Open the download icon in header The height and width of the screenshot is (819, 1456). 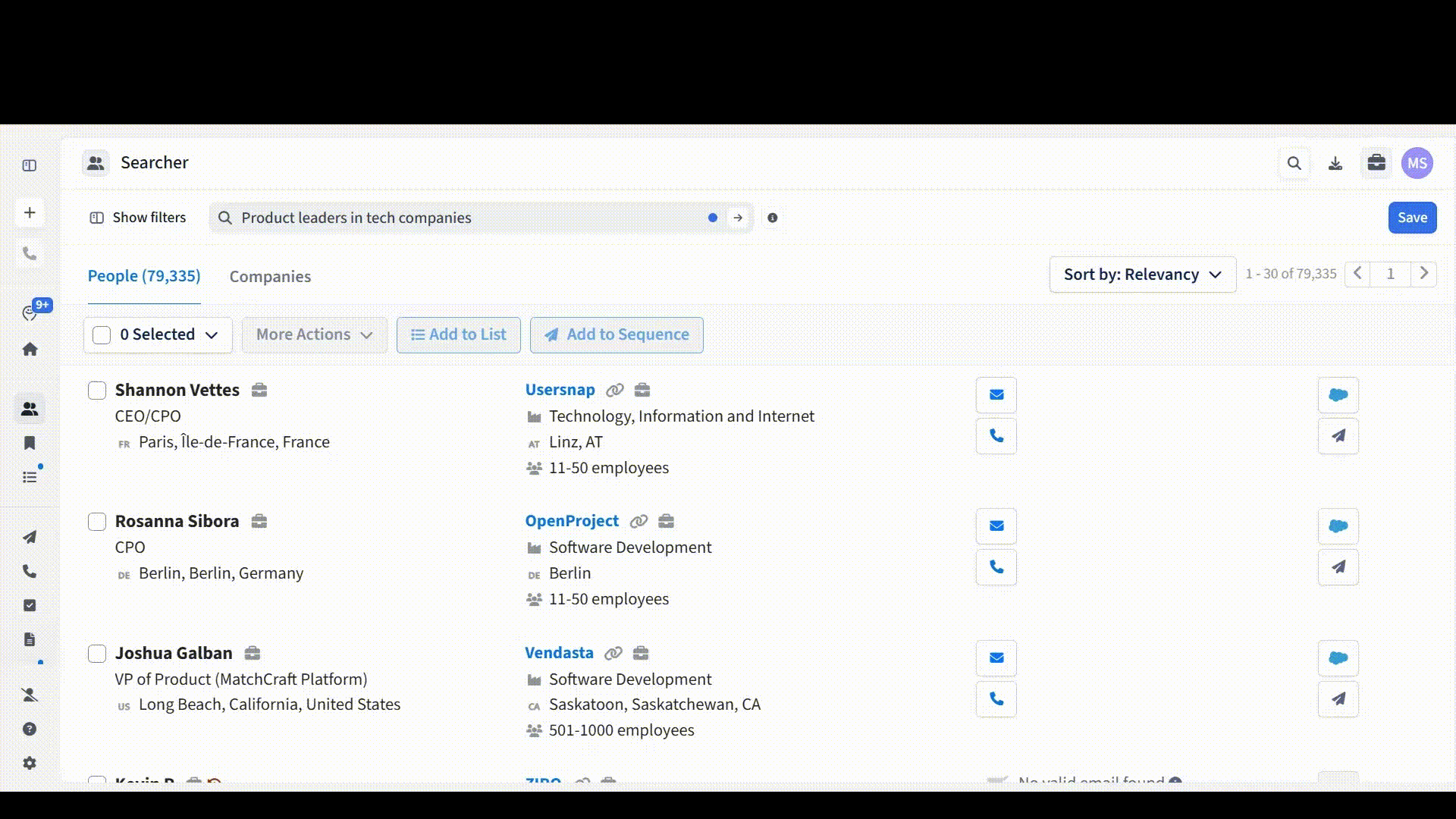[x=1335, y=163]
